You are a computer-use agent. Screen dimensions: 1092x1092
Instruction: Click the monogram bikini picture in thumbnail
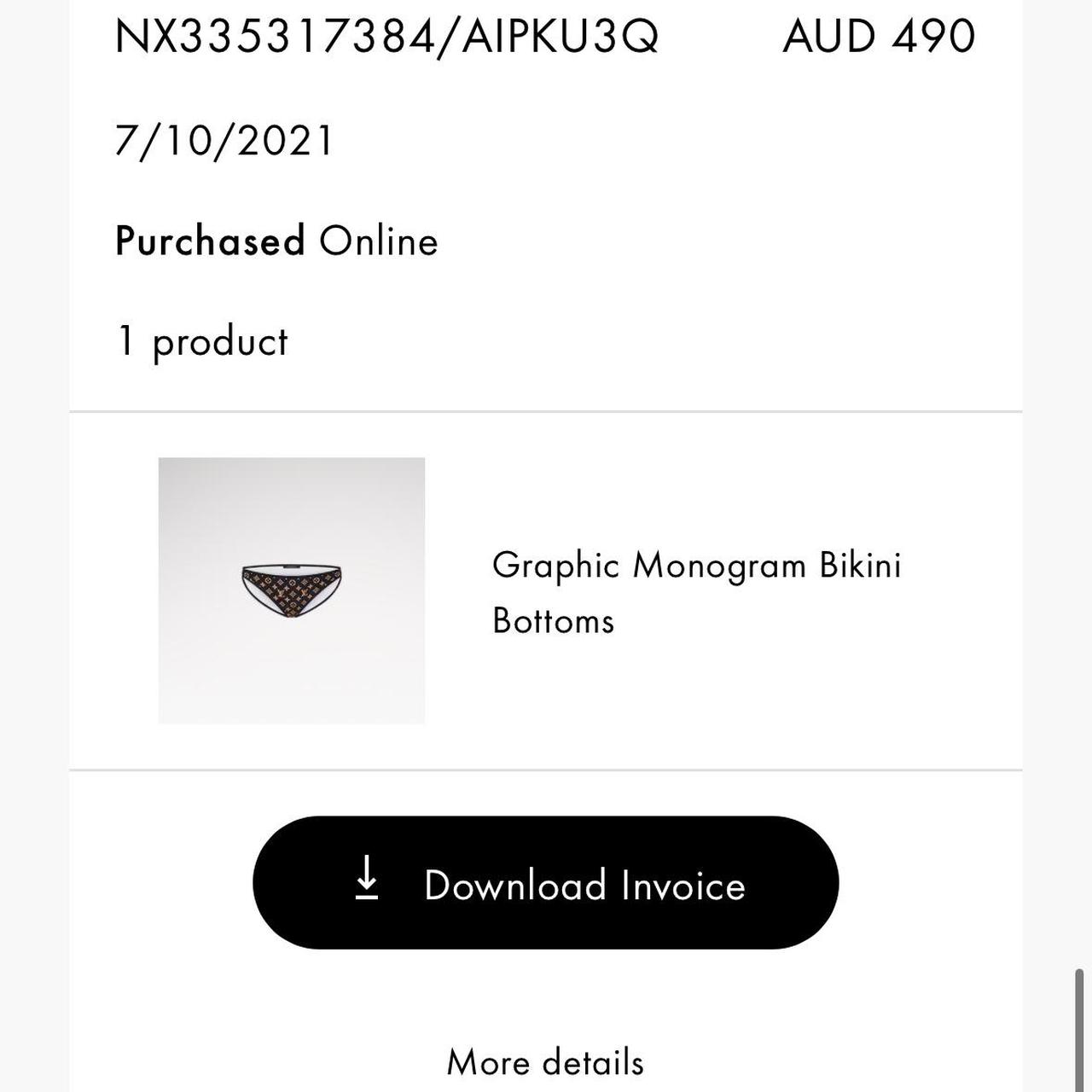coord(293,590)
